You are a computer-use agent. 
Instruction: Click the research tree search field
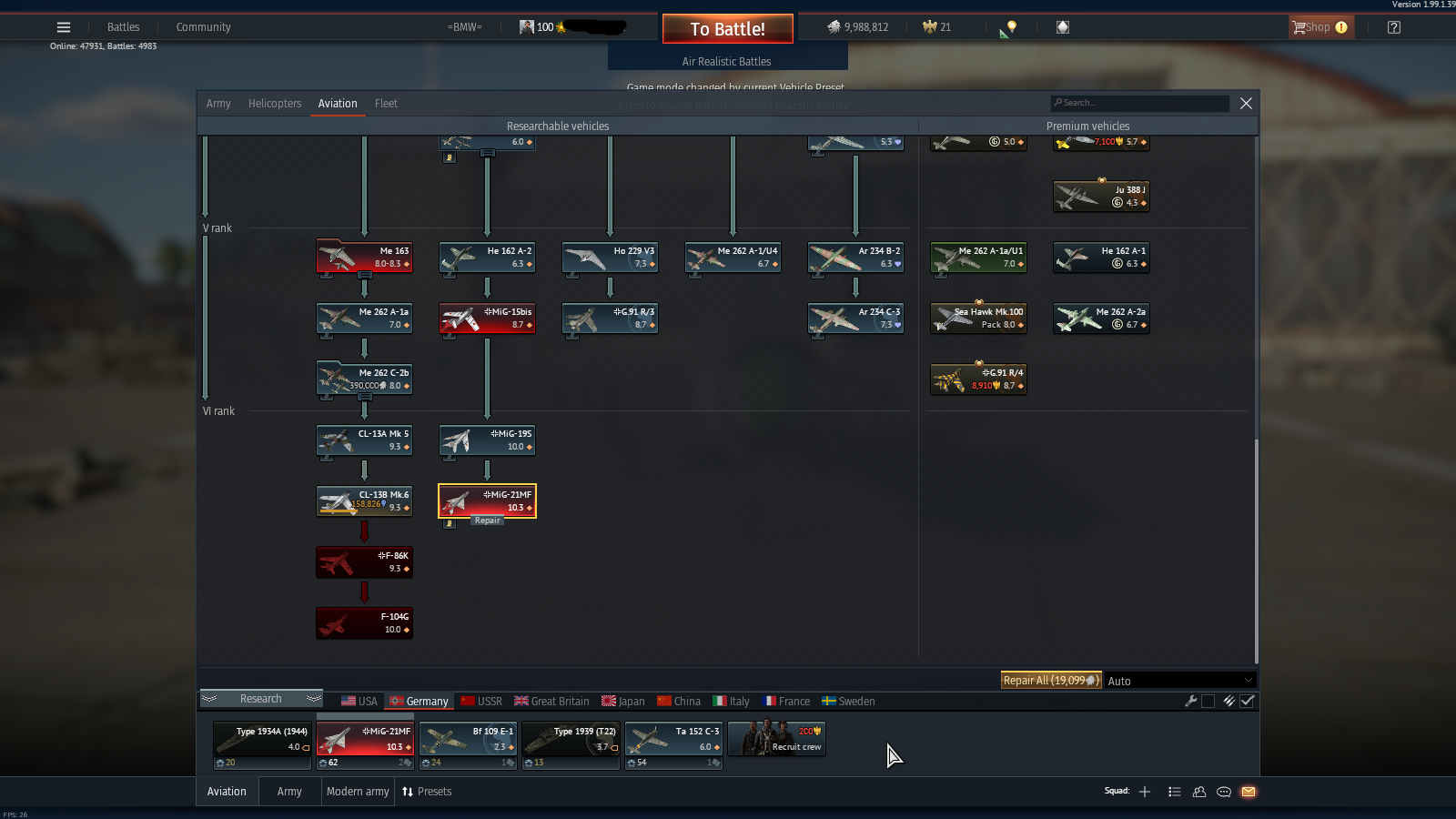tap(1139, 103)
